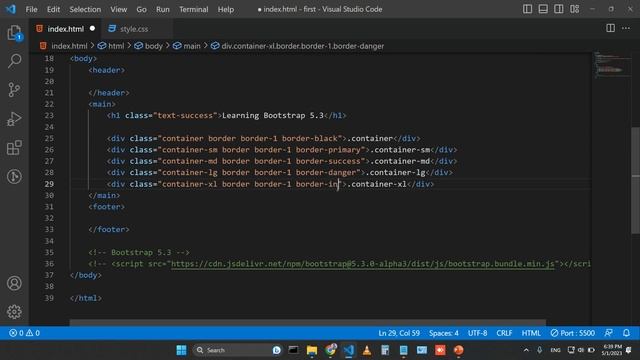
Task: Click the VS Code logo icon
Action: [10, 9]
